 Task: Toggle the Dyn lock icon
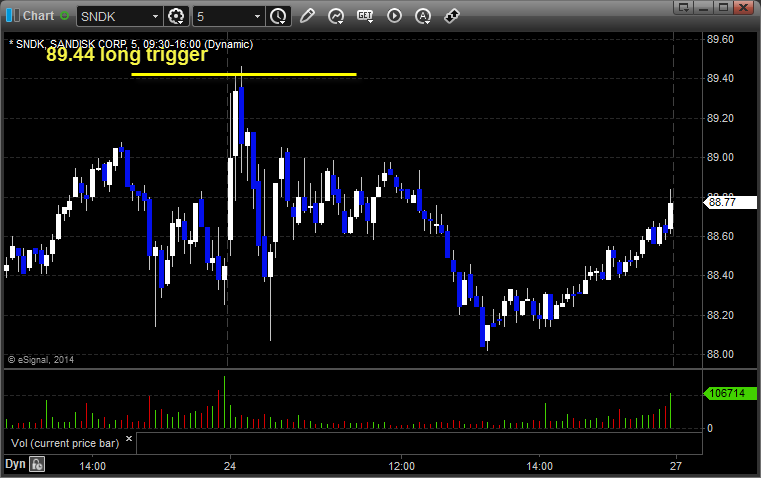(x=37, y=464)
